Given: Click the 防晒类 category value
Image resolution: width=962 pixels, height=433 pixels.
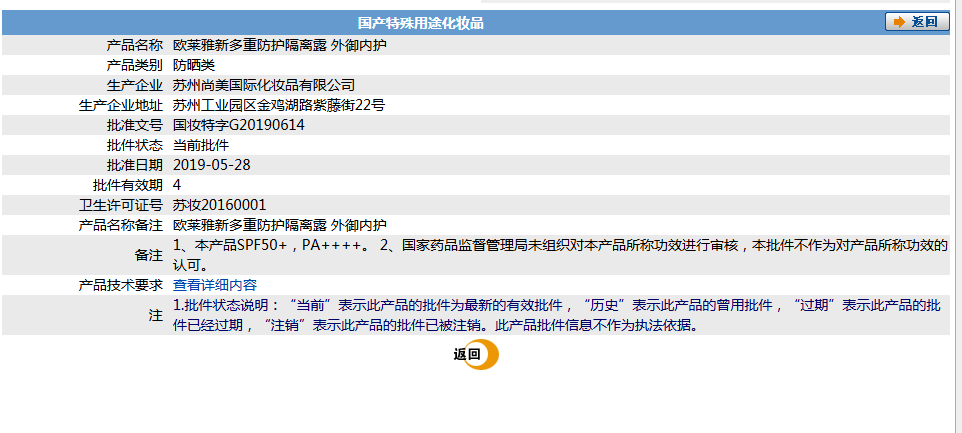Looking at the screenshot, I should click(x=194, y=65).
